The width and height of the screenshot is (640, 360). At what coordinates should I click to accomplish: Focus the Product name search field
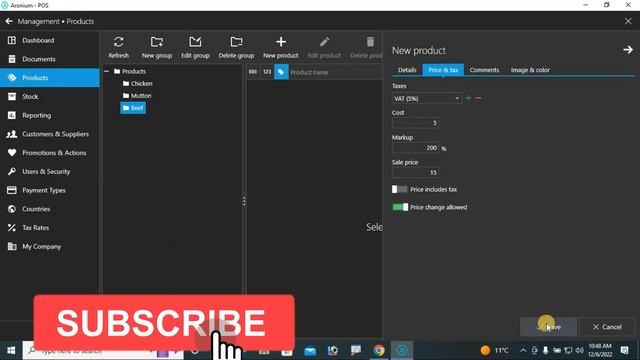point(335,72)
